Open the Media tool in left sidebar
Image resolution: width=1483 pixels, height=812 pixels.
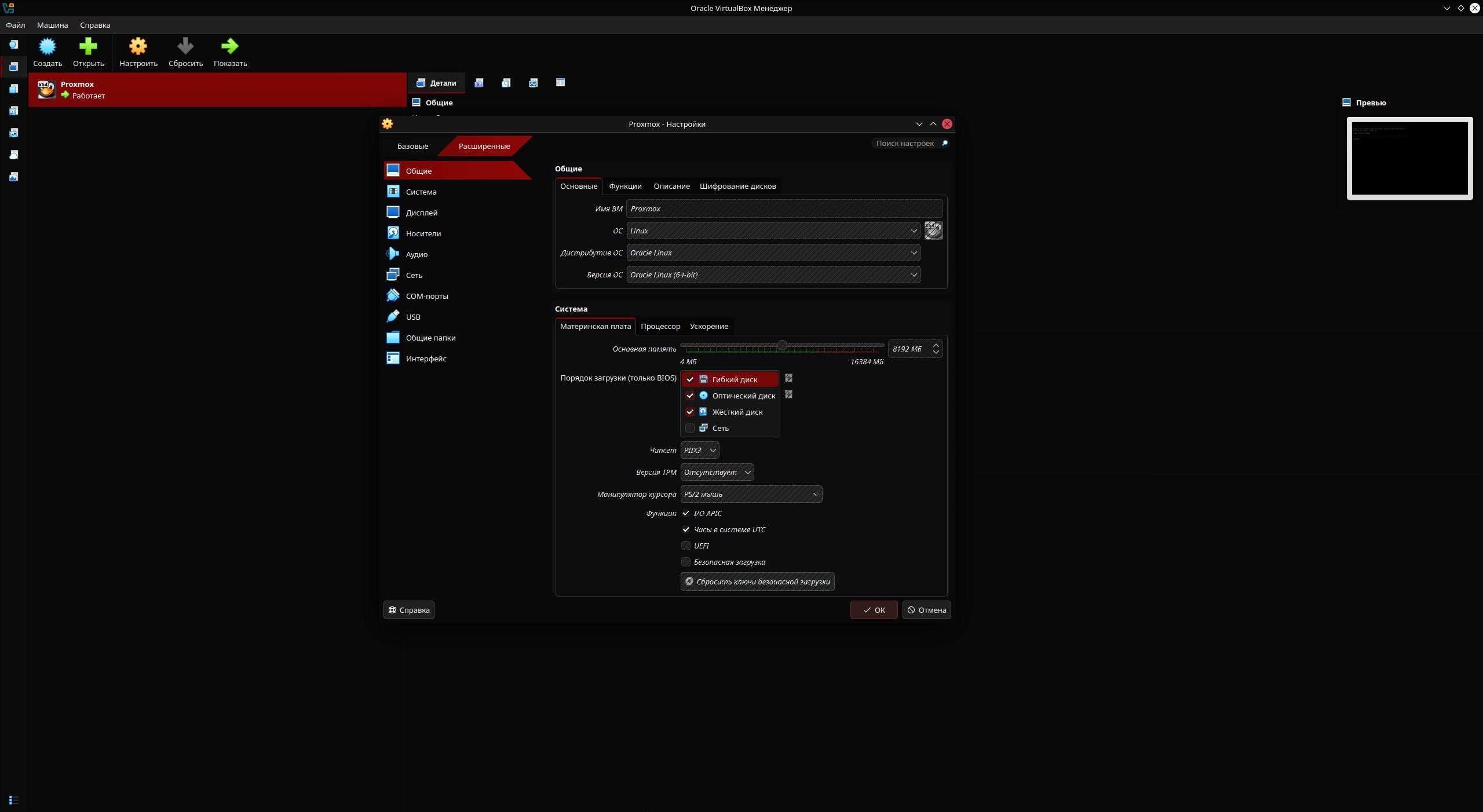pyautogui.click(x=13, y=111)
